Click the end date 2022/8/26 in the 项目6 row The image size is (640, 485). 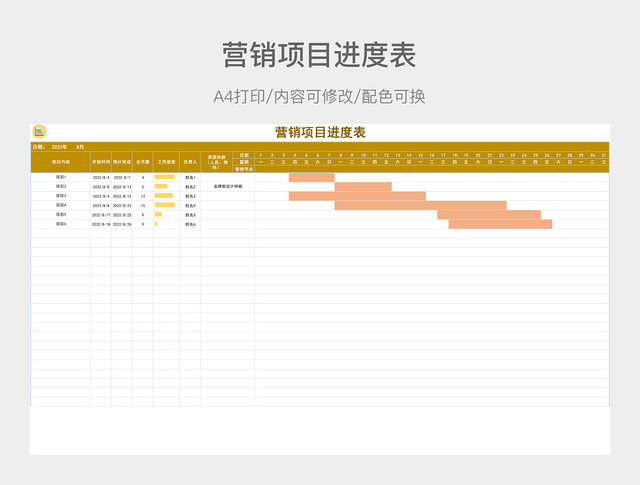pos(122,225)
